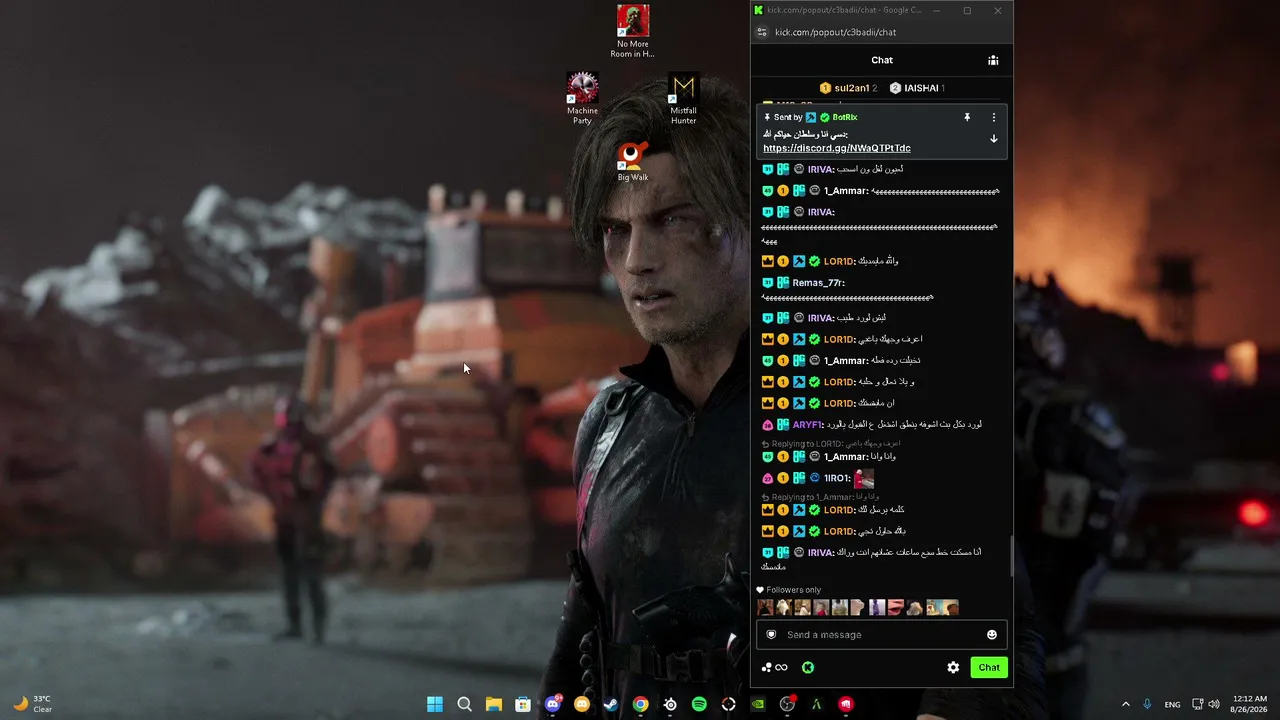The height and width of the screenshot is (720, 1280).
Task: Click the kick.com address bar URL
Action: [x=835, y=32]
